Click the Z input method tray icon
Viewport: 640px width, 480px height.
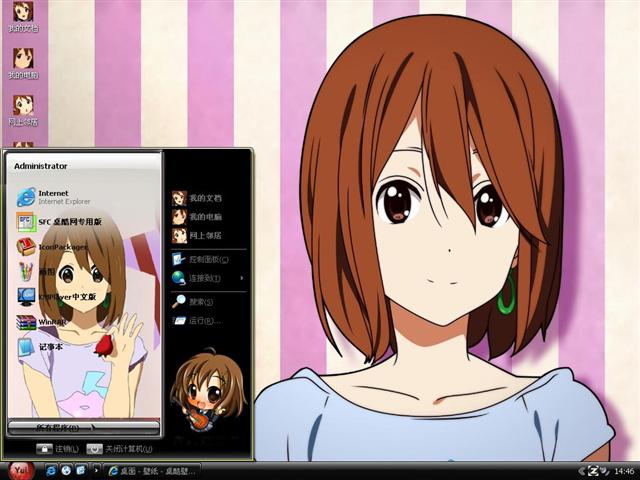click(x=593, y=471)
